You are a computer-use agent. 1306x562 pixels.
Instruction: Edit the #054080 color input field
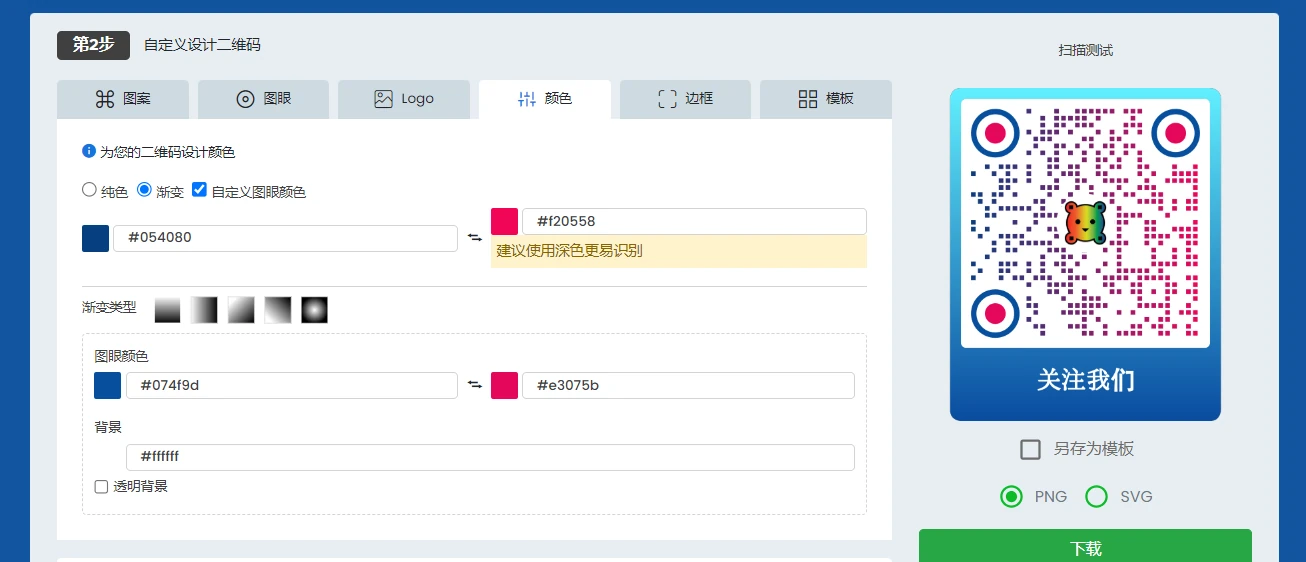[x=285, y=238]
